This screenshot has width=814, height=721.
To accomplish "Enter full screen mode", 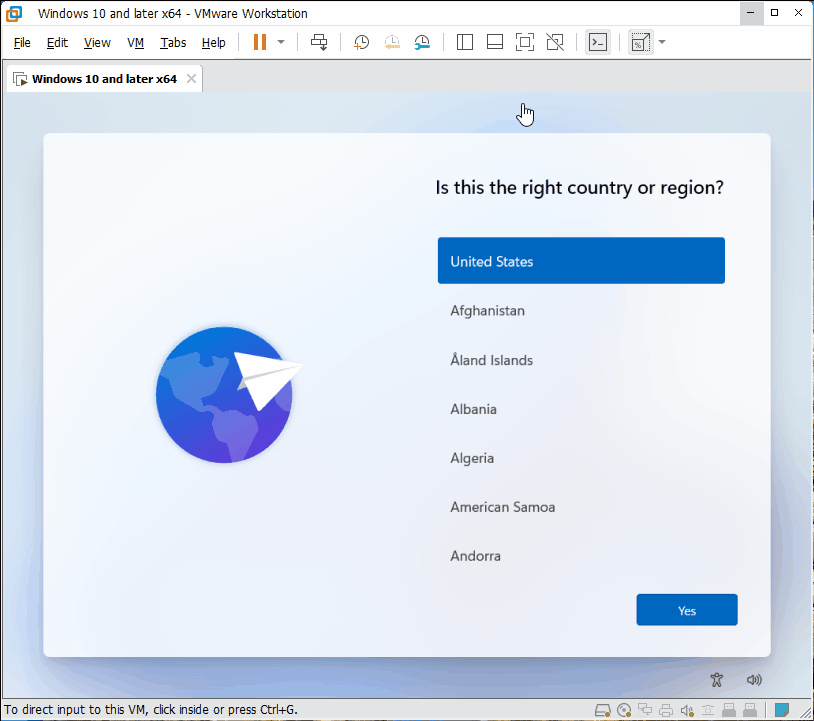I will tap(525, 42).
